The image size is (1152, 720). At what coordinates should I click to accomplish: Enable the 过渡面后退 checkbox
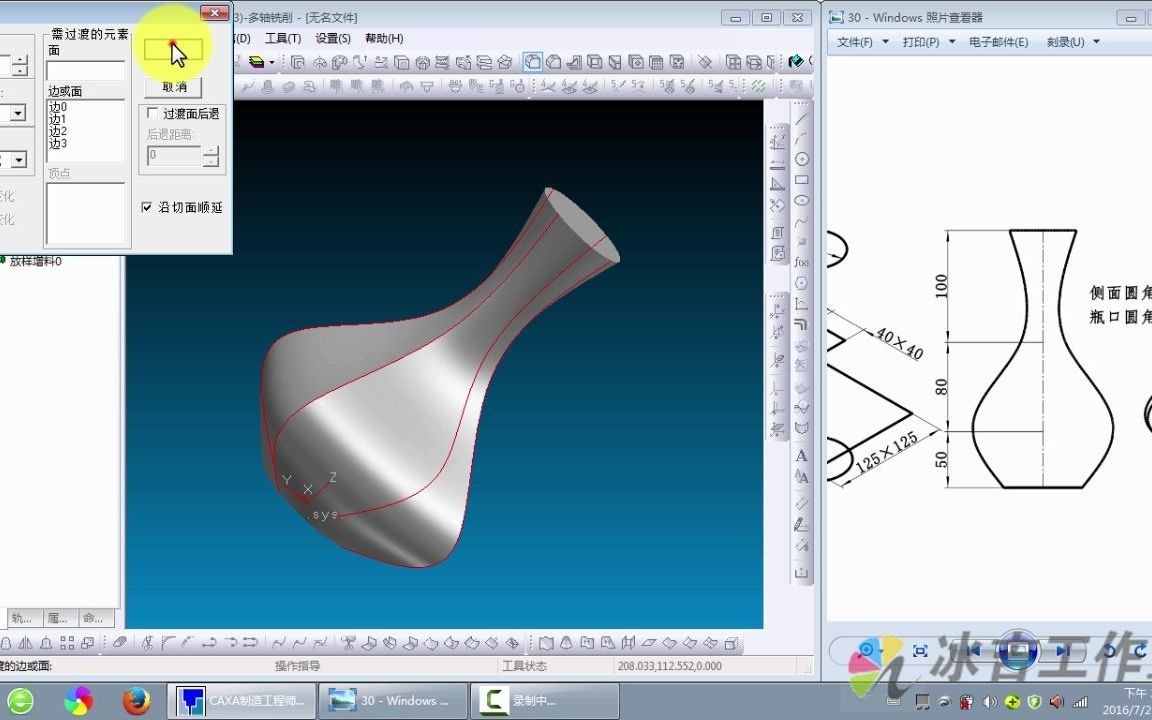tap(152, 113)
